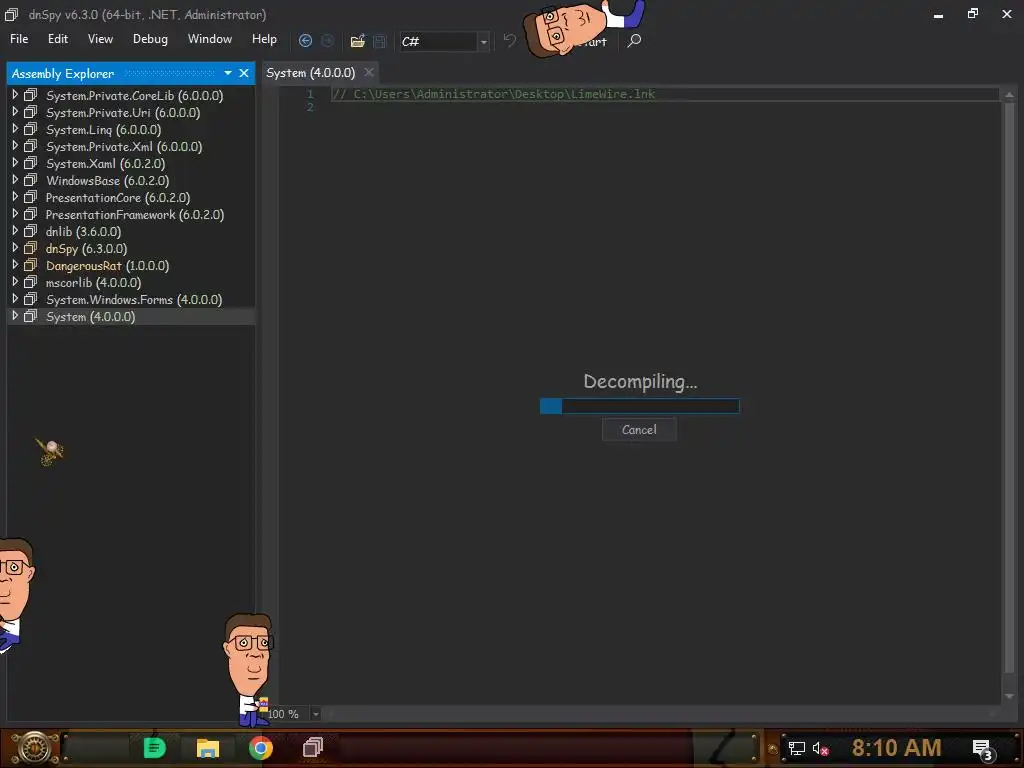Open File Explorer from the taskbar
The image size is (1024, 768).
(208, 748)
